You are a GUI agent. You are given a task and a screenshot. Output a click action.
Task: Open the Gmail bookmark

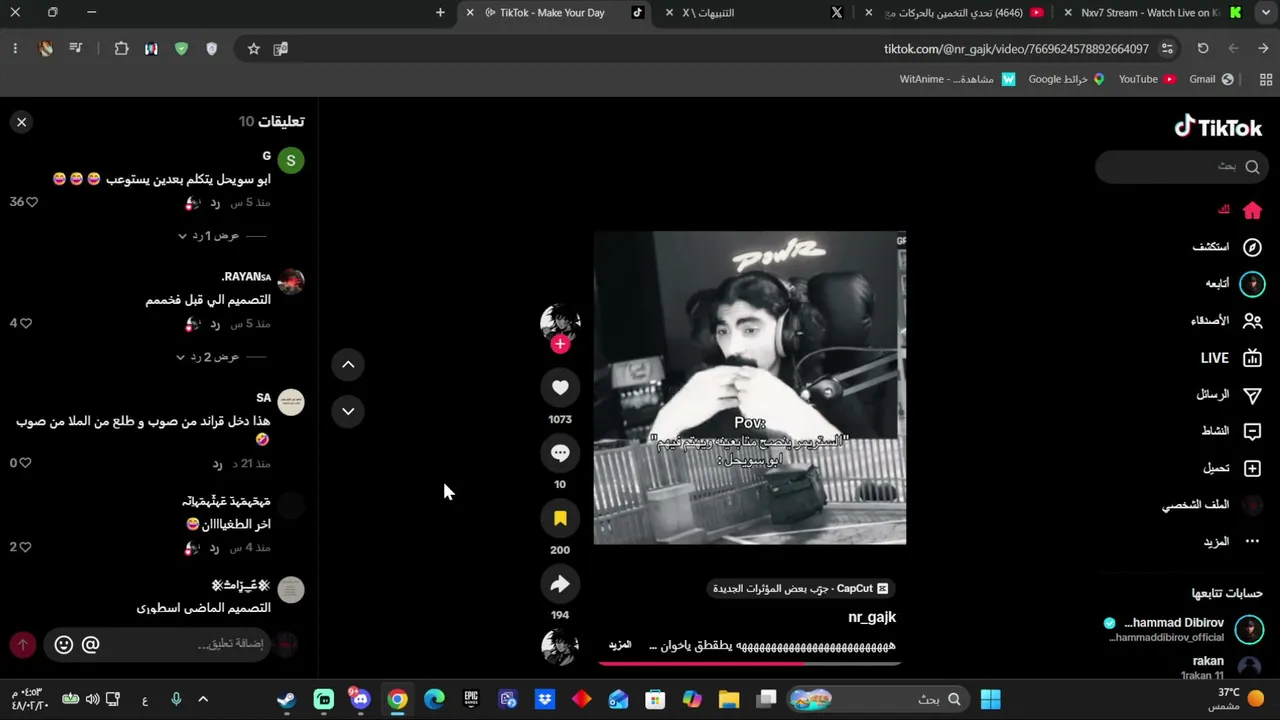tap(1211, 79)
